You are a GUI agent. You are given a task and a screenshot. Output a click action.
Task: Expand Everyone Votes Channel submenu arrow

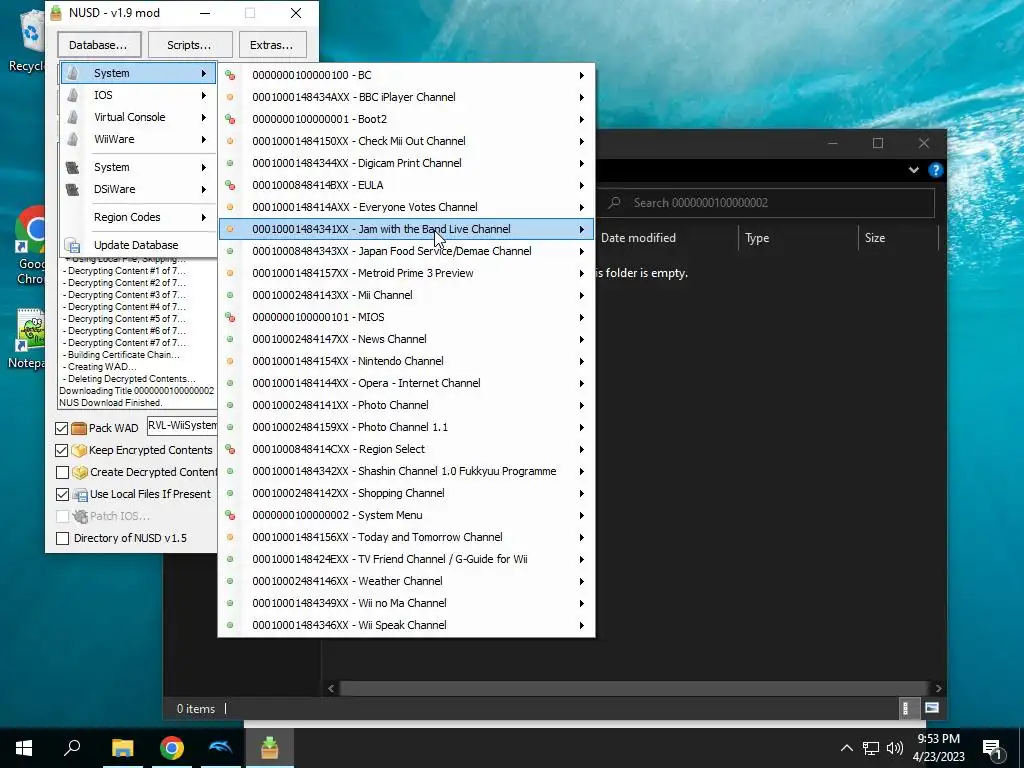[581, 207]
